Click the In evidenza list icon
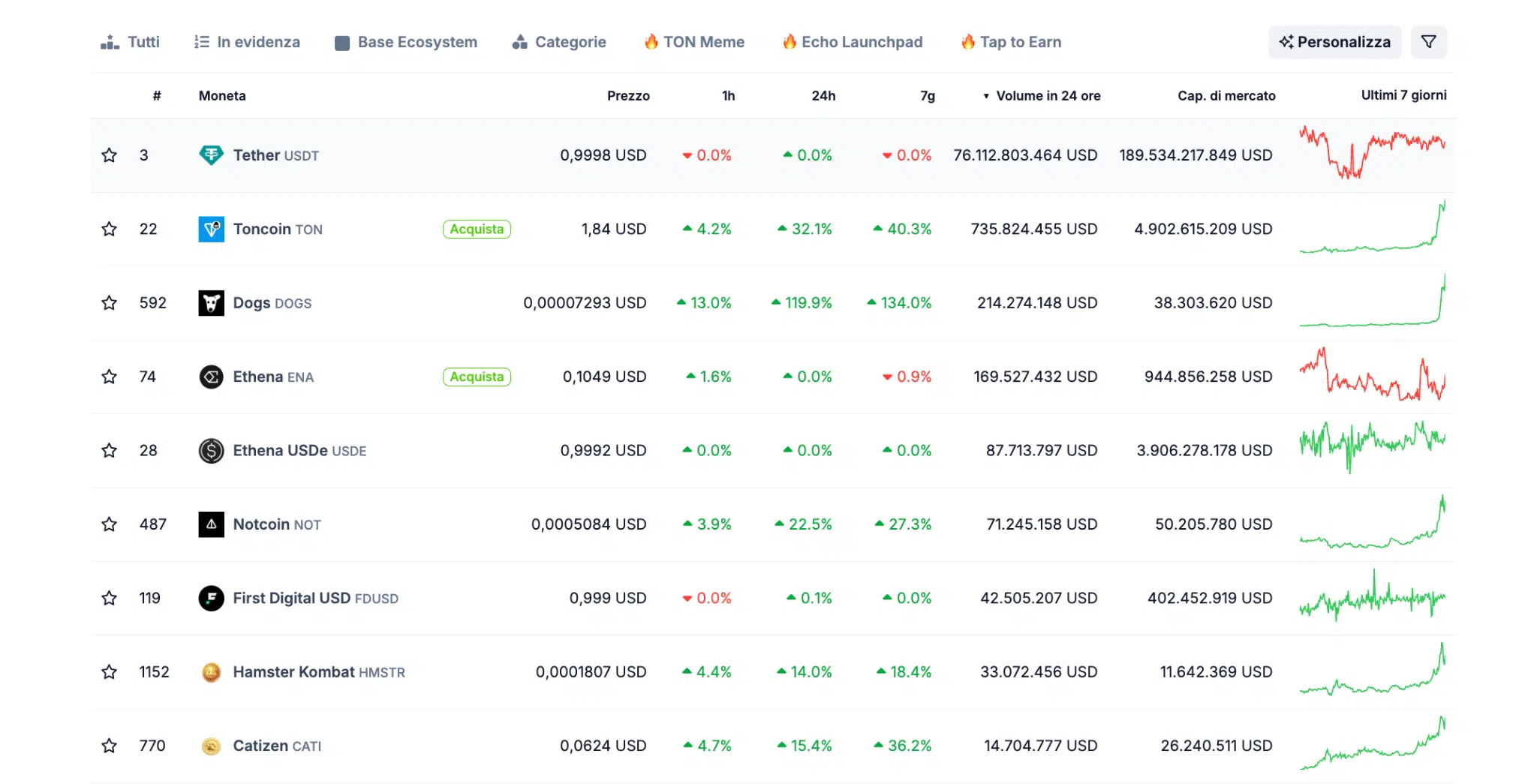 tap(201, 42)
